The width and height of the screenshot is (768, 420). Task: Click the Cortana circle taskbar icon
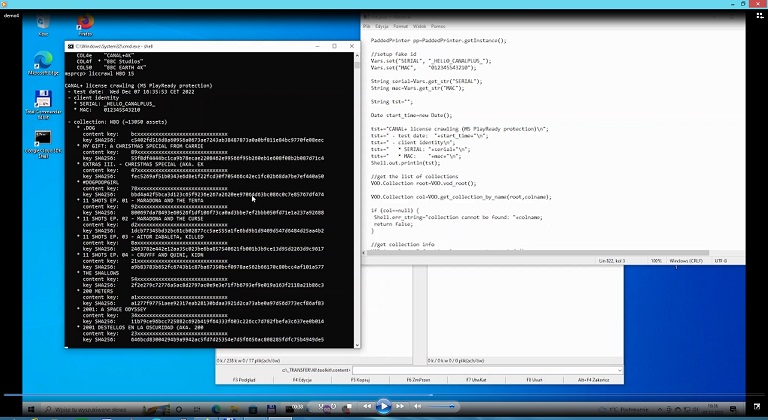point(179,409)
